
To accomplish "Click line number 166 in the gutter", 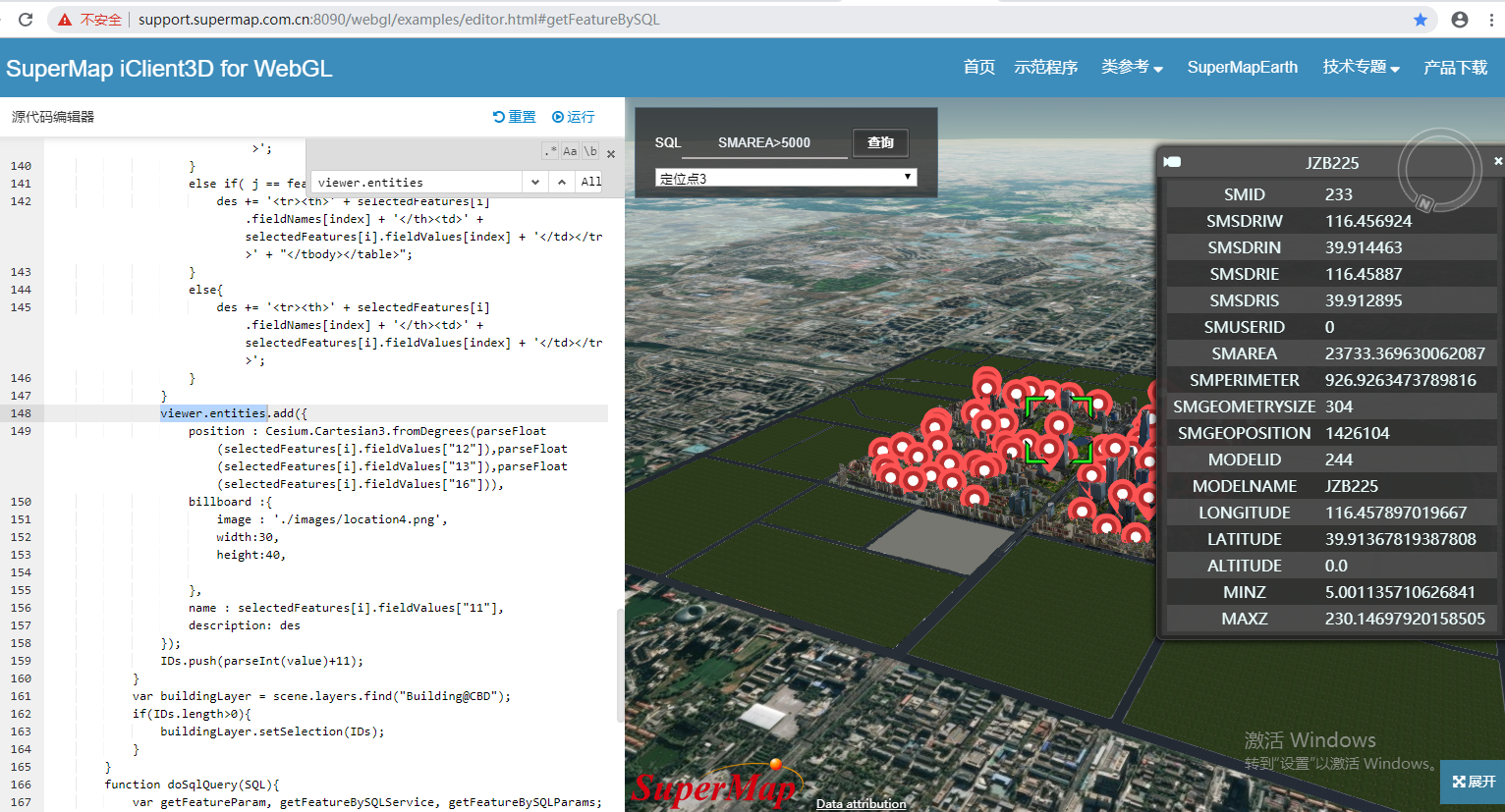I will tap(21, 785).
